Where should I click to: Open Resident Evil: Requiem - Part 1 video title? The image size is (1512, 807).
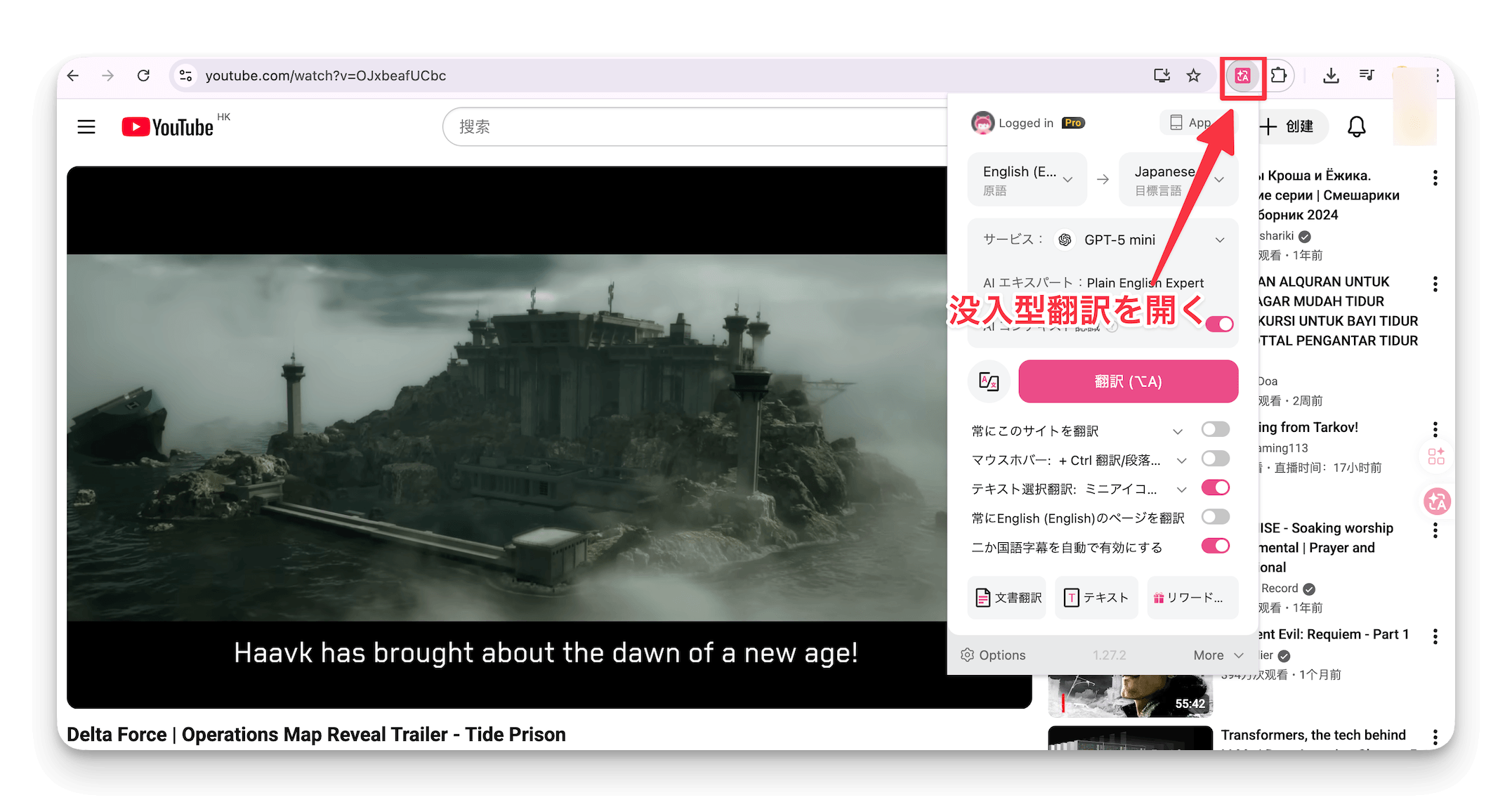pyautogui.click(x=1334, y=634)
